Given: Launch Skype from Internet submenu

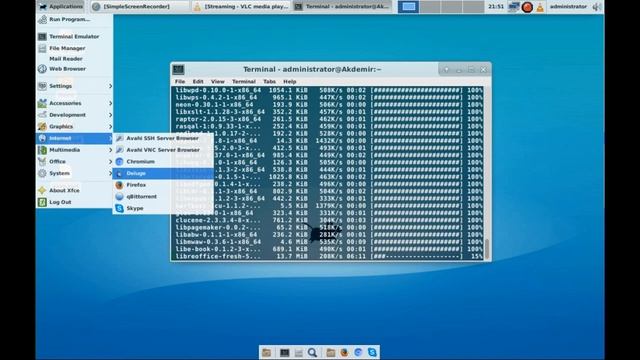Looking at the screenshot, I should (163, 209).
